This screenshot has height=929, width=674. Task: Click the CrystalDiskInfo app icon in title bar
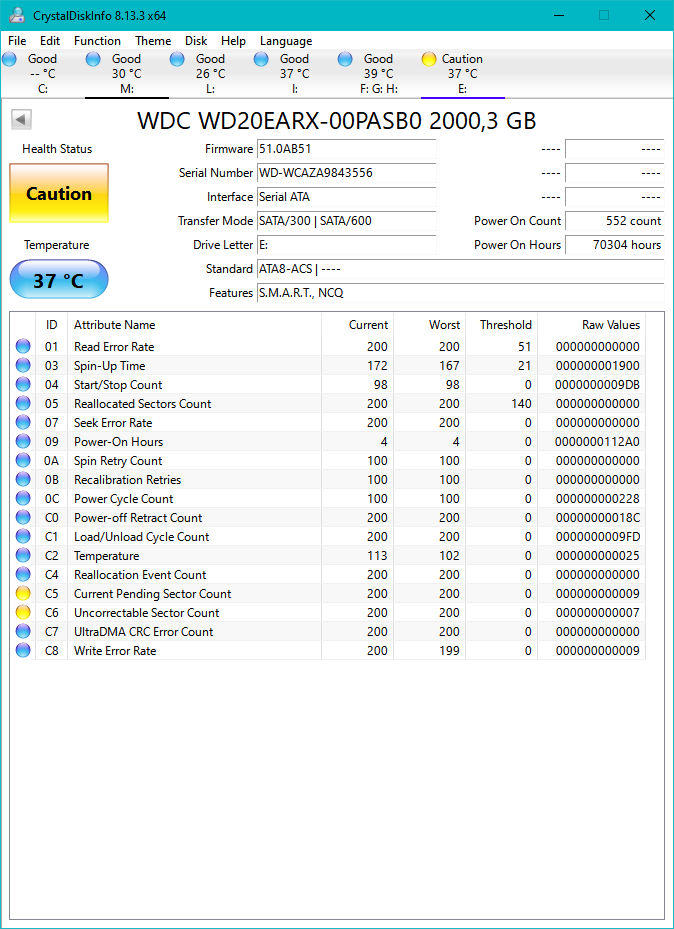(17, 16)
